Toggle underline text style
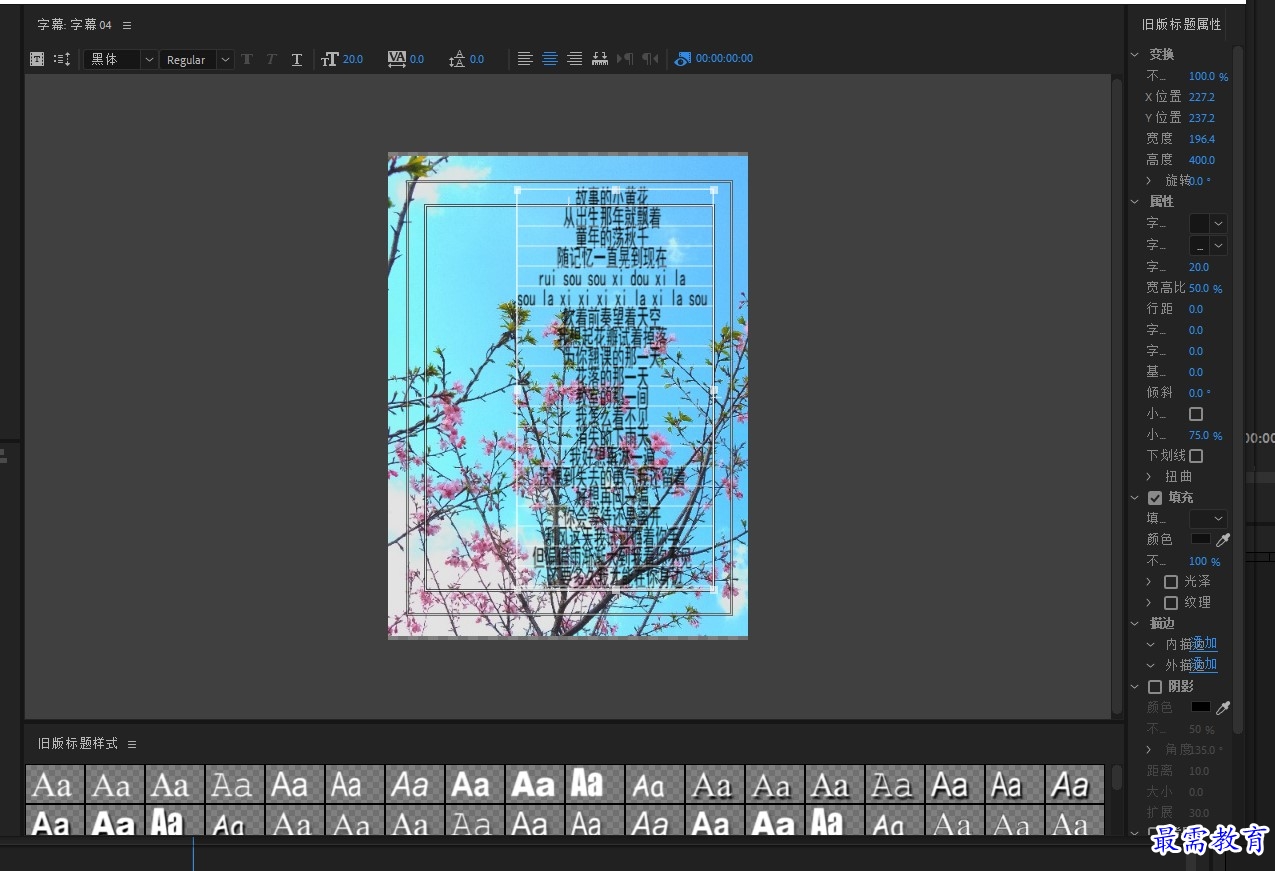This screenshot has width=1275, height=871. click(x=297, y=59)
